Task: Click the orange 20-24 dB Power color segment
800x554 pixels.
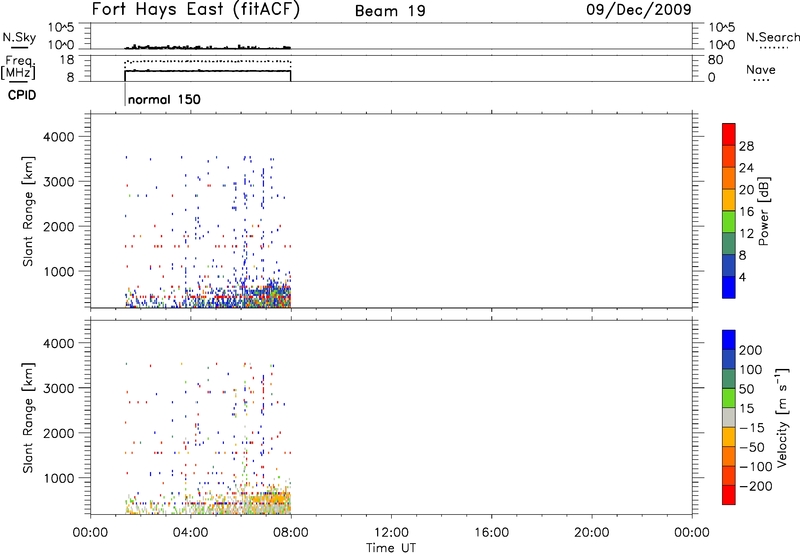Action: (729, 179)
